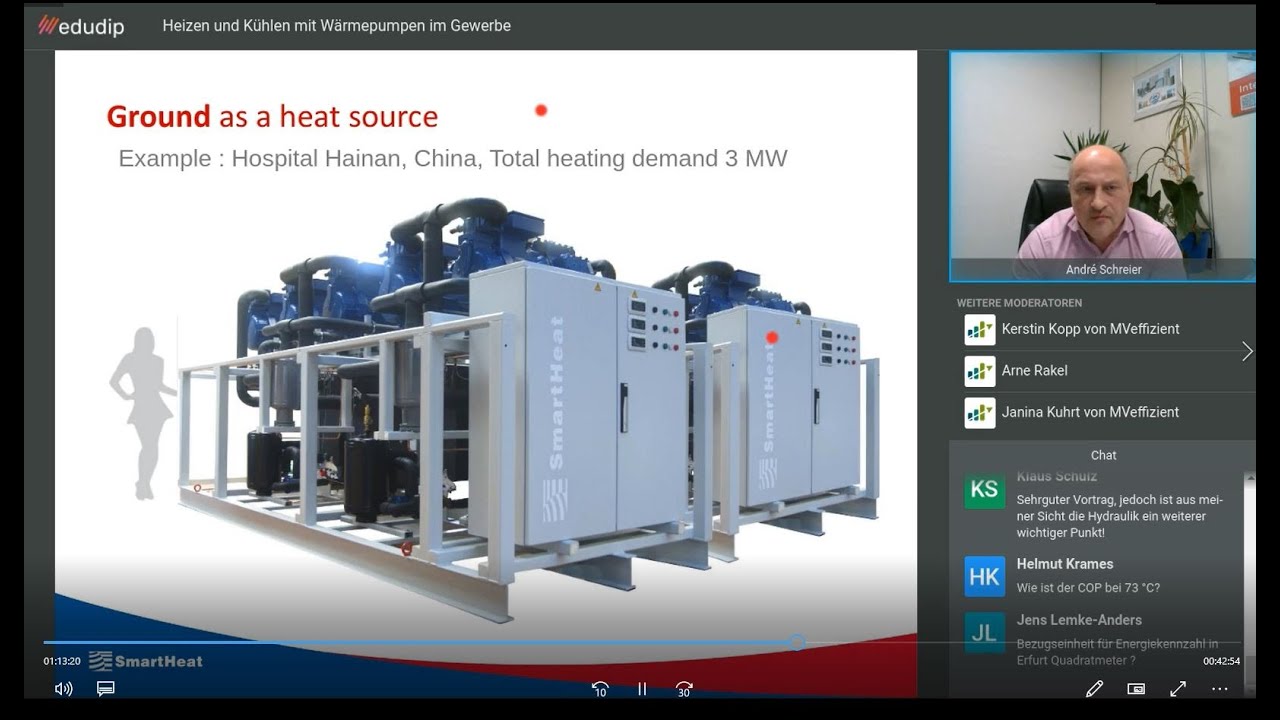Click message 'Wie ist der COP bei 73 °C?'
Screen dimensions: 1280x720
(1088, 588)
